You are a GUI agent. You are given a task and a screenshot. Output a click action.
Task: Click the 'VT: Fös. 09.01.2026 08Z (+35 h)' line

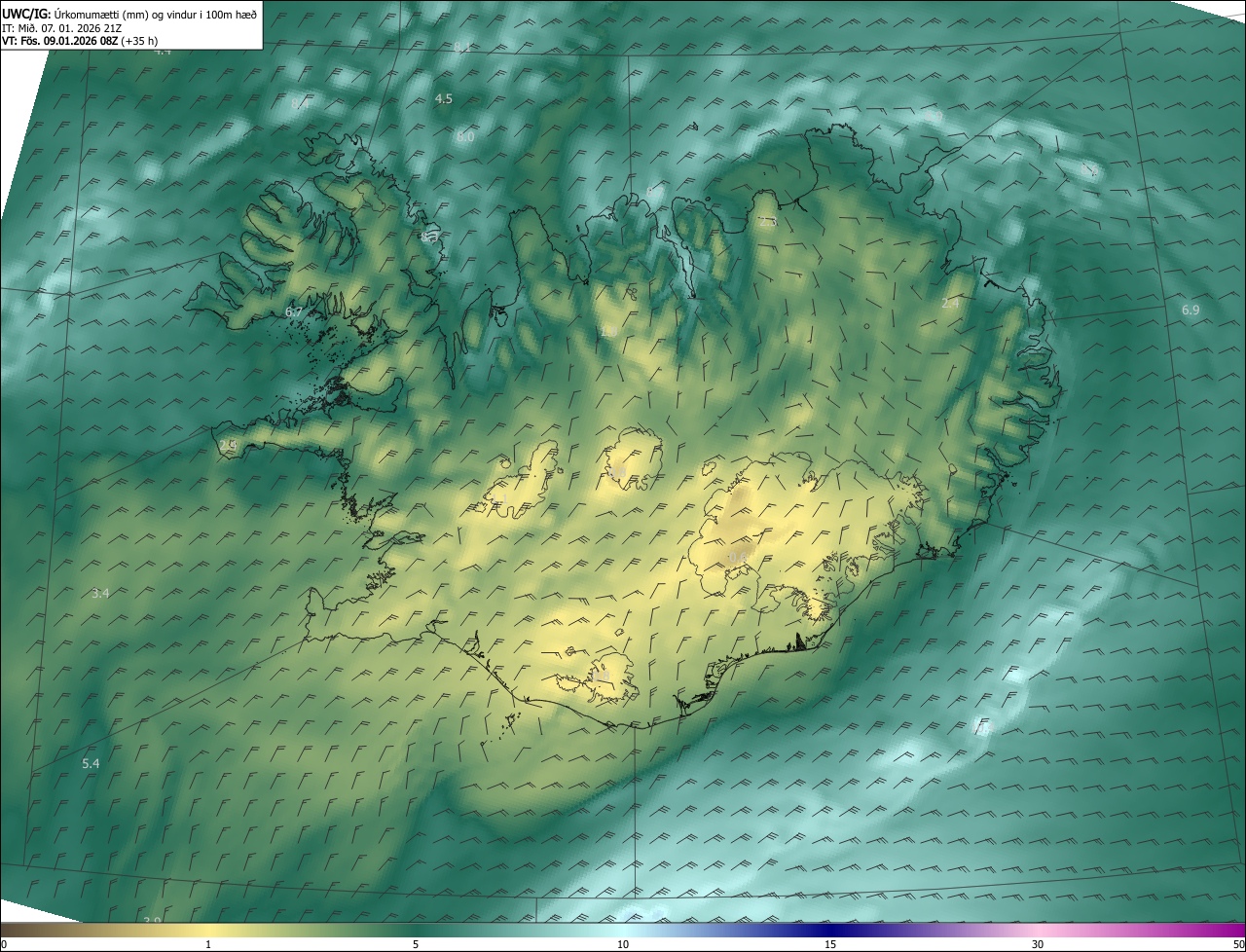point(80,41)
